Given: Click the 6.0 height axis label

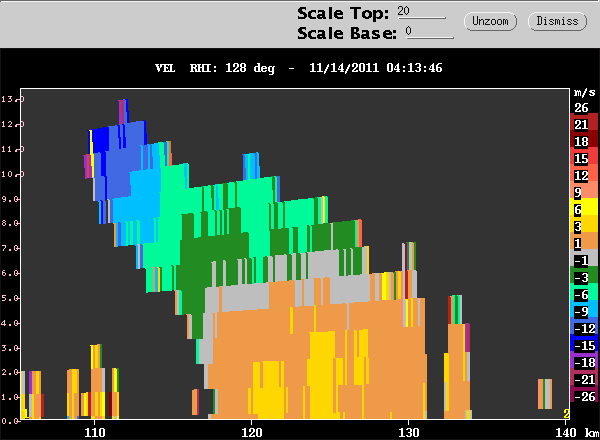Looking at the screenshot, I should coord(10,273).
